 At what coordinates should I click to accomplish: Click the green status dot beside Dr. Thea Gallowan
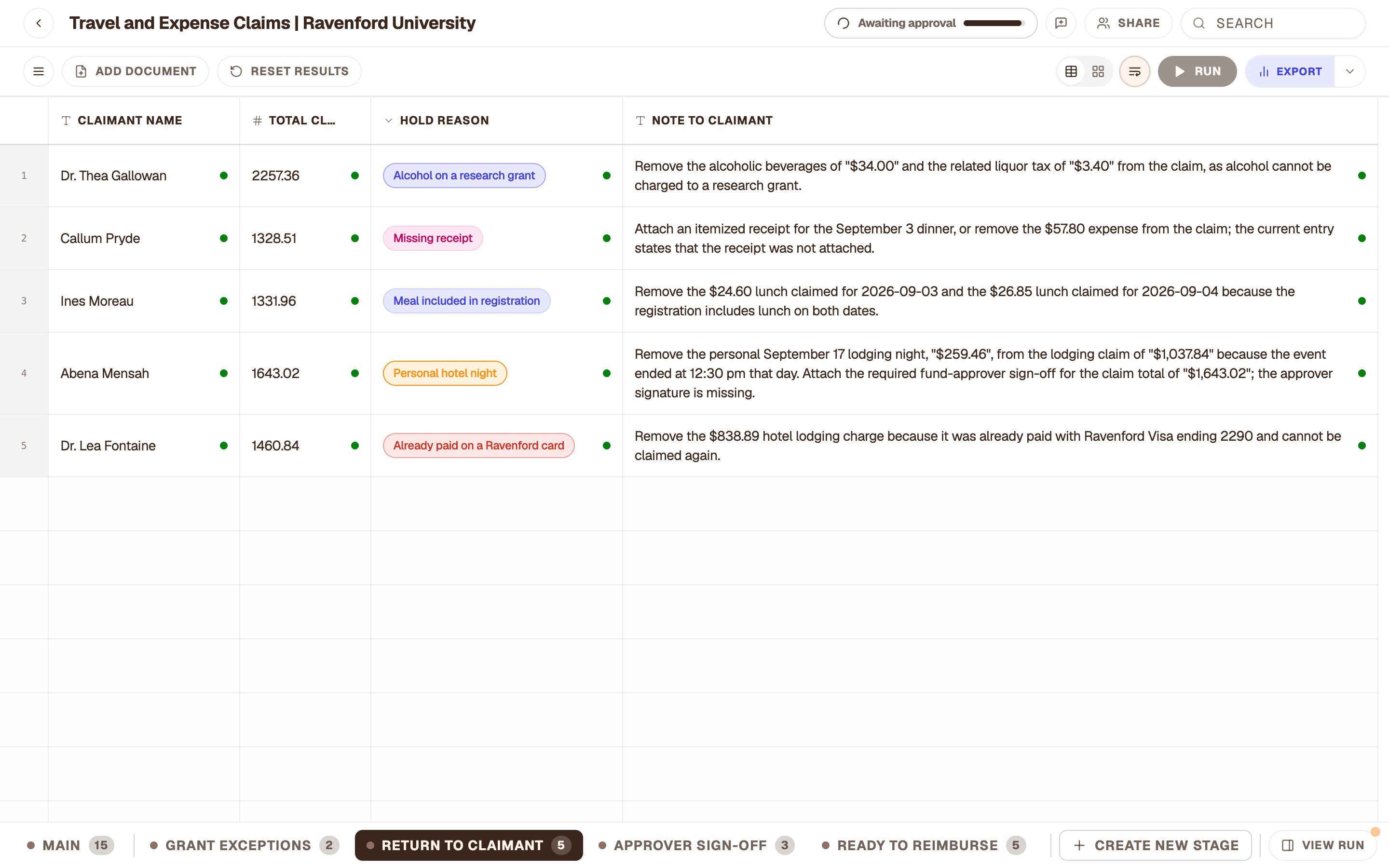point(224,176)
